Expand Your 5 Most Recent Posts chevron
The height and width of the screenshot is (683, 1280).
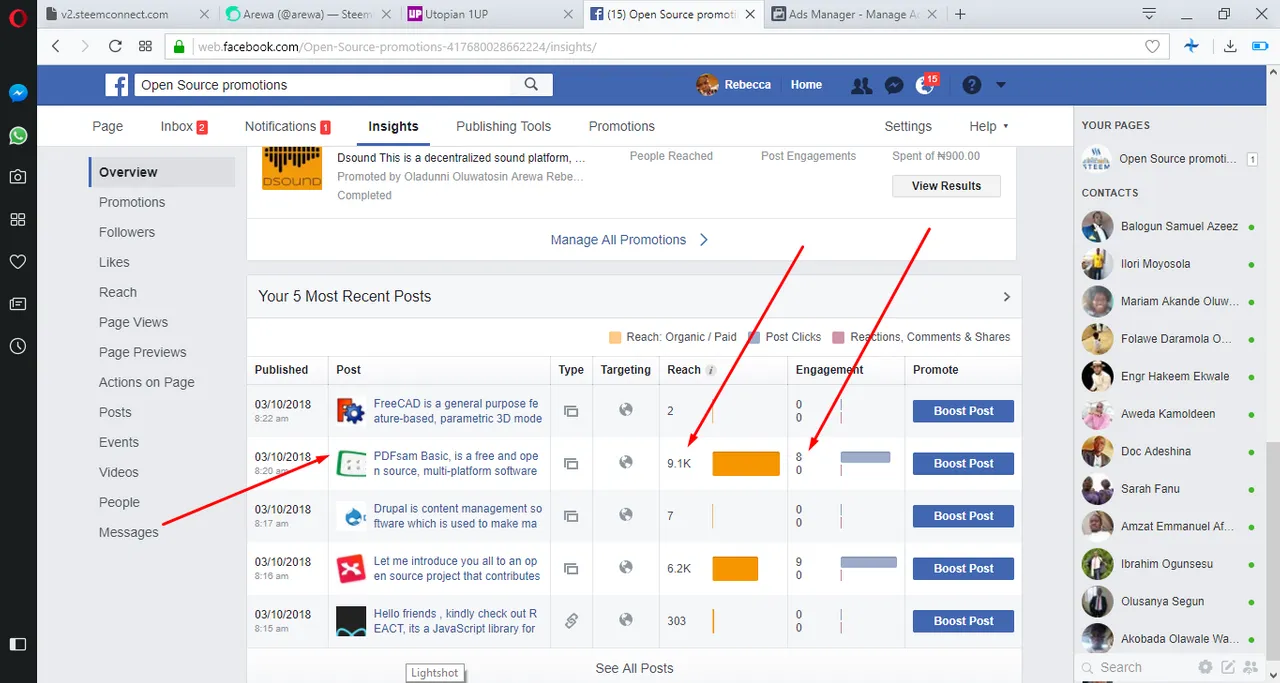(1006, 297)
